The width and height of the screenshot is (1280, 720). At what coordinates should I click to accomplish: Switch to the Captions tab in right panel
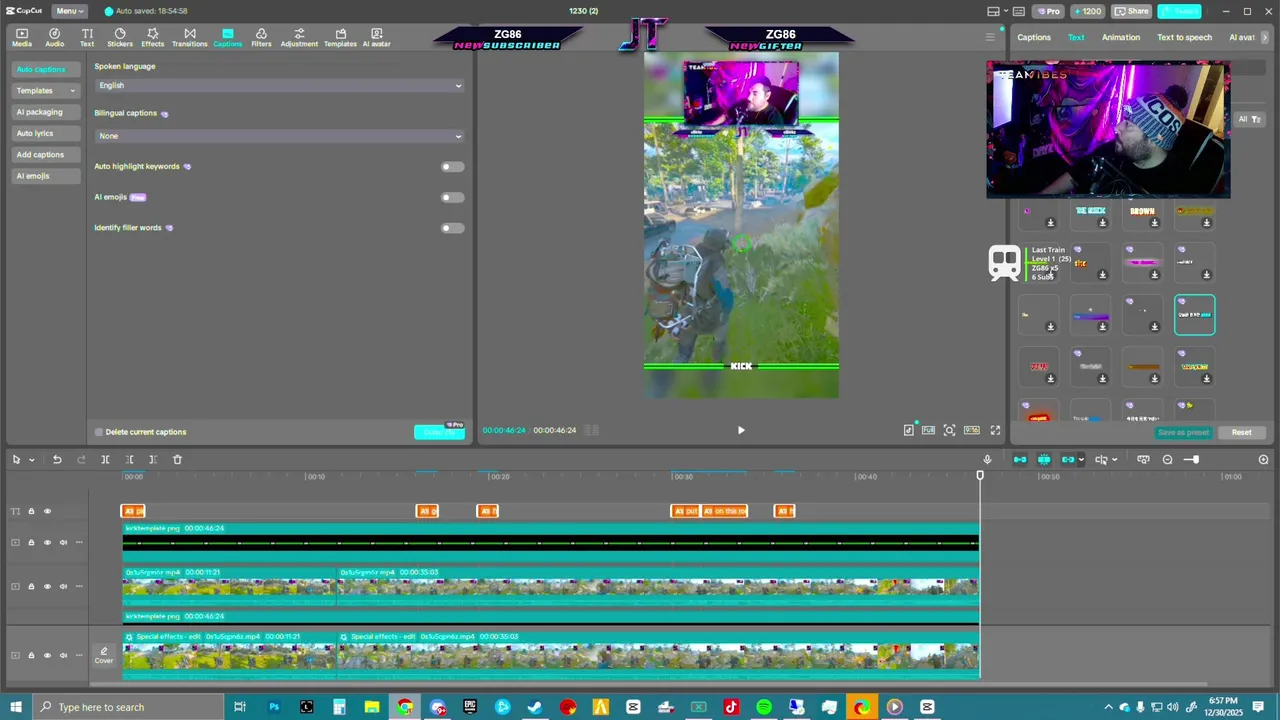(x=1034, y=37)
